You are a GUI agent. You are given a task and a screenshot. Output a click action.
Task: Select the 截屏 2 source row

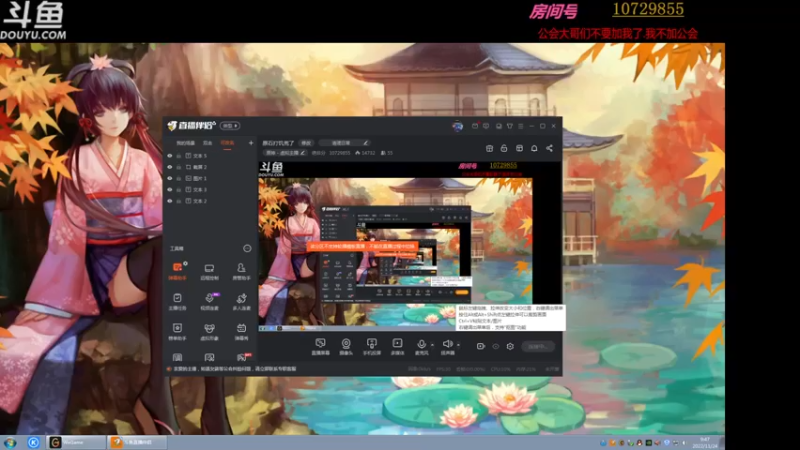(x=210, y=167)
